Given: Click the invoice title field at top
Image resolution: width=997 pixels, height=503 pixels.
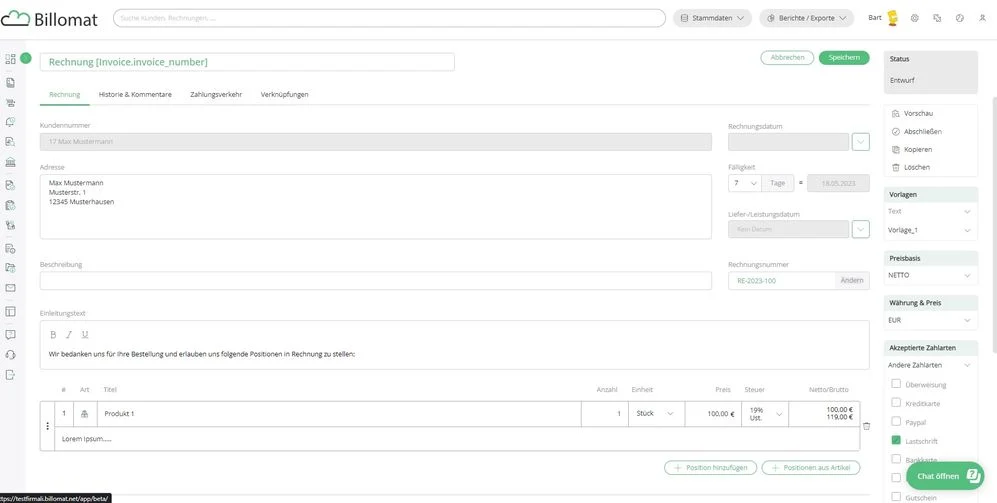Looking at the screenshot, I should coord(247,62).
